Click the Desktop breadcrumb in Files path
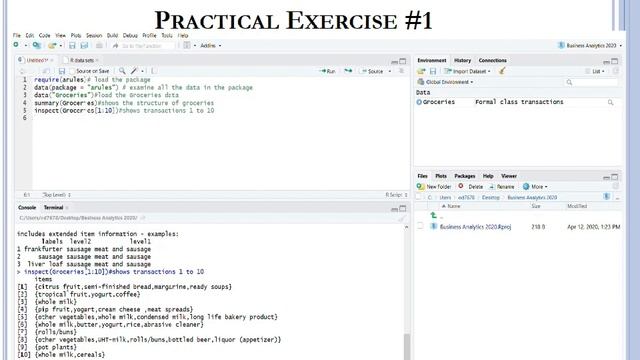The height and width of the screenshot is (360, 640). point(491,197)
